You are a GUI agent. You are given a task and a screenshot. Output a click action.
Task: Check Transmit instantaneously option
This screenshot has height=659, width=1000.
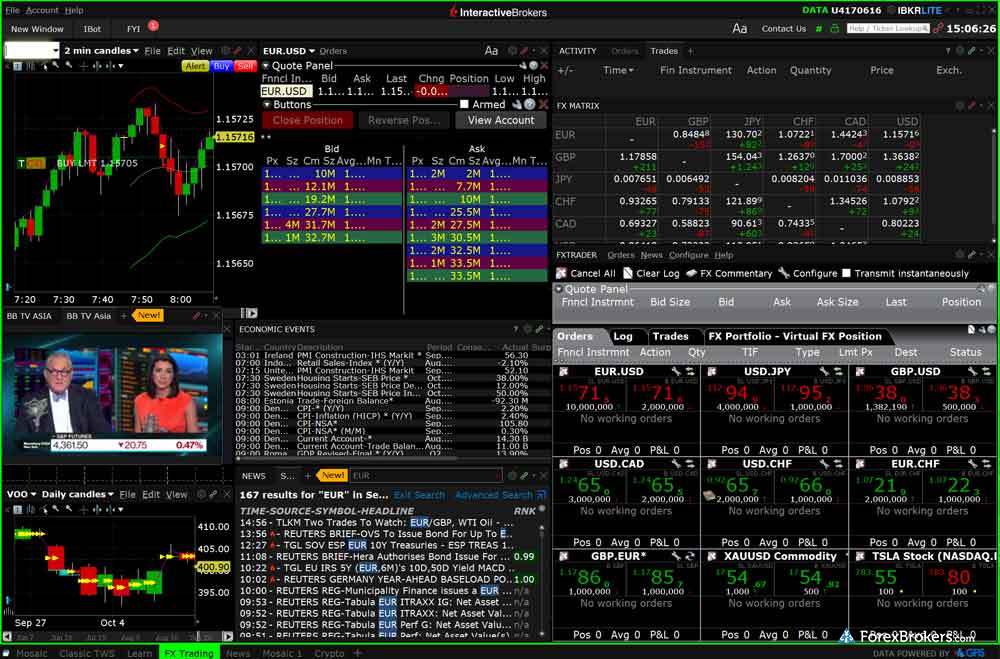coord(847,273)
